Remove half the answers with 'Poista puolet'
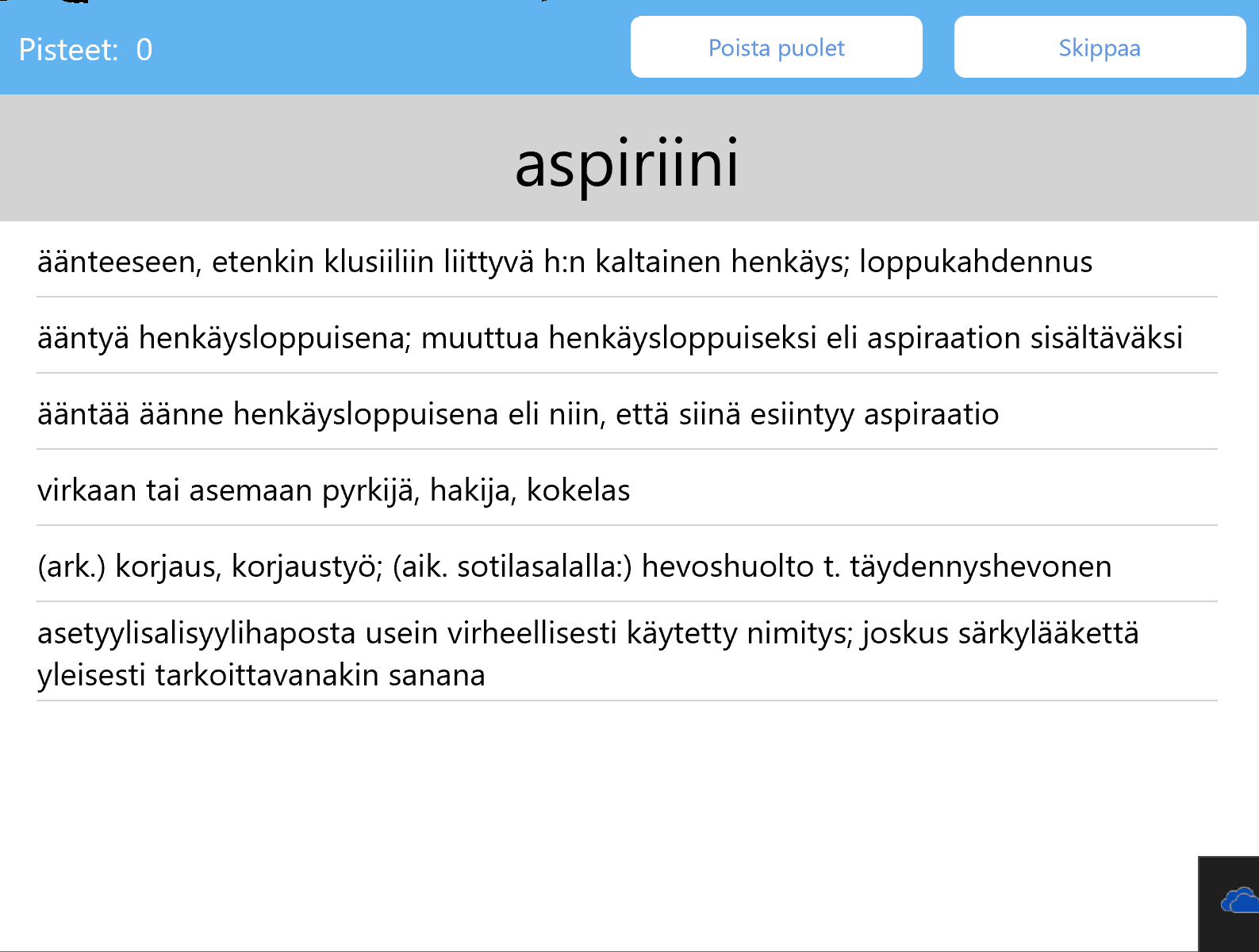The image size is (1259, 952). pos(776,48)
